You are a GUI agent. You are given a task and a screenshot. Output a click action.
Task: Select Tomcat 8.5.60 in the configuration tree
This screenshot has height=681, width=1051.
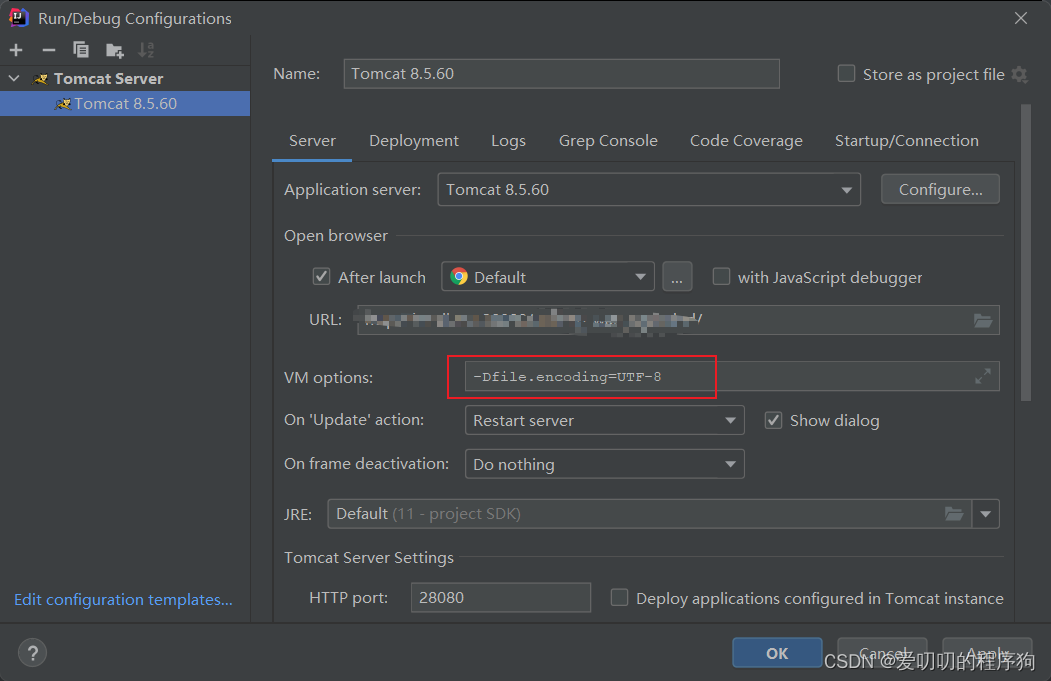[x=125, y=104]
